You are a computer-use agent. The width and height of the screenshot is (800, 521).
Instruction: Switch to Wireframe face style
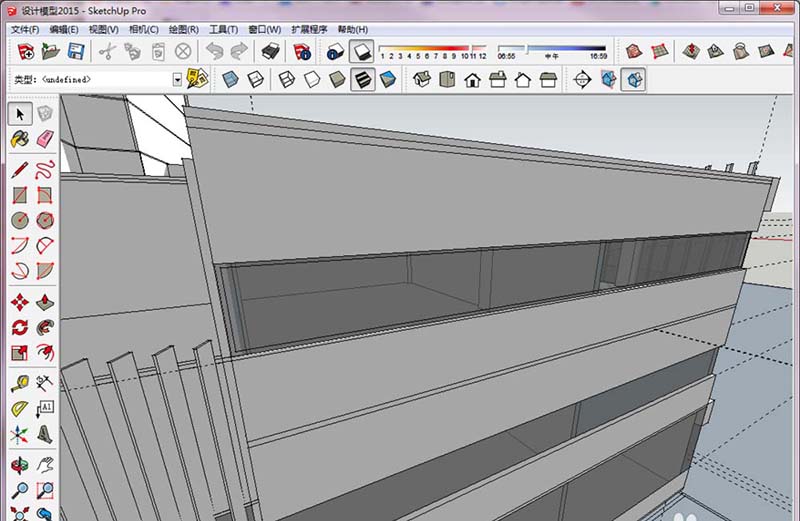[x=287, y=80]
